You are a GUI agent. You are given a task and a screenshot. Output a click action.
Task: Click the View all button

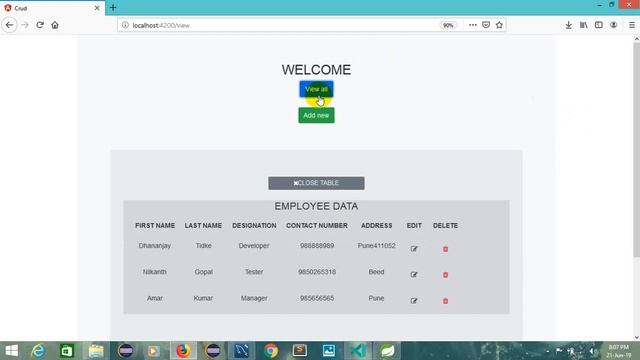[x=316, y=89]
